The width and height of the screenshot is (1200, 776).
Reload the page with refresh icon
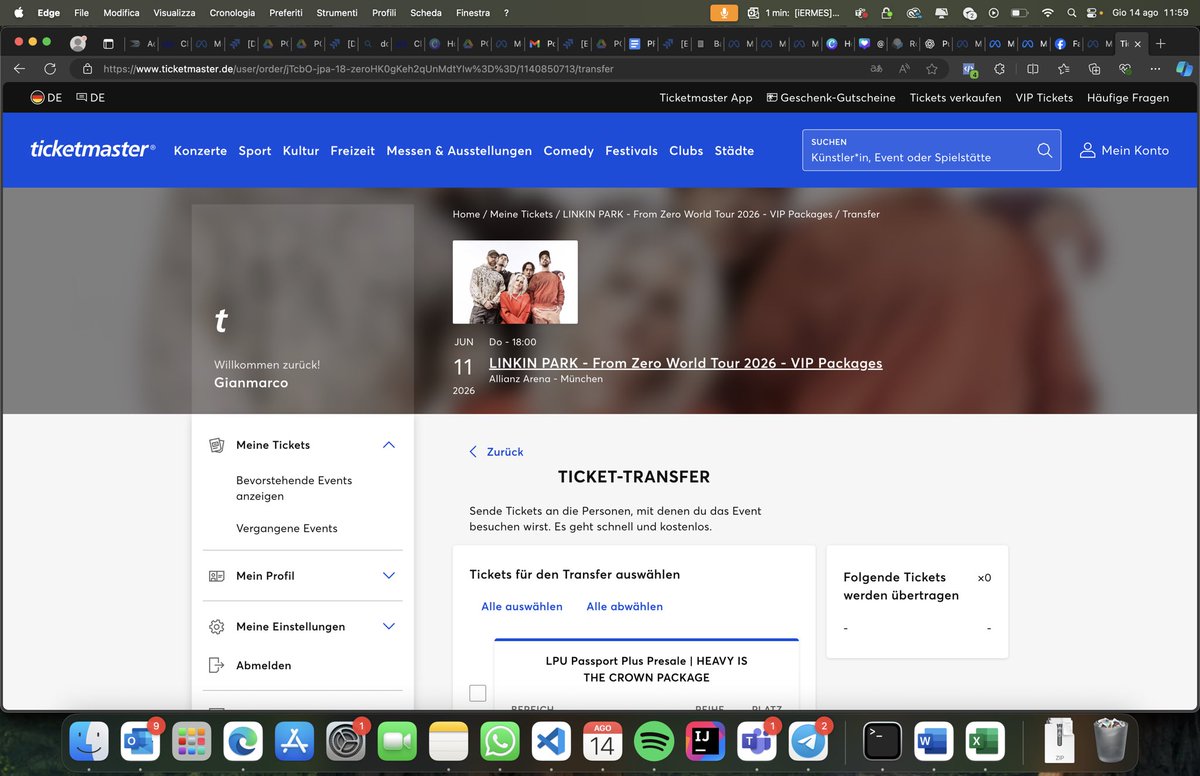click(50, 69)
